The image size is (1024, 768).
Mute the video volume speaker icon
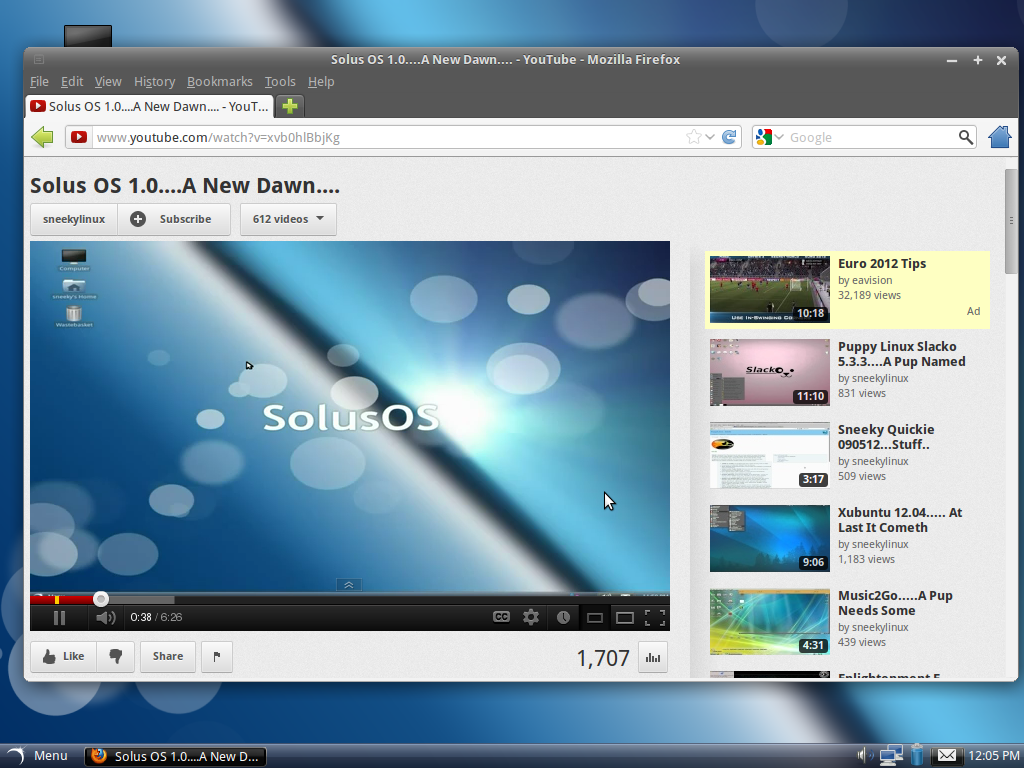[105, 618]
